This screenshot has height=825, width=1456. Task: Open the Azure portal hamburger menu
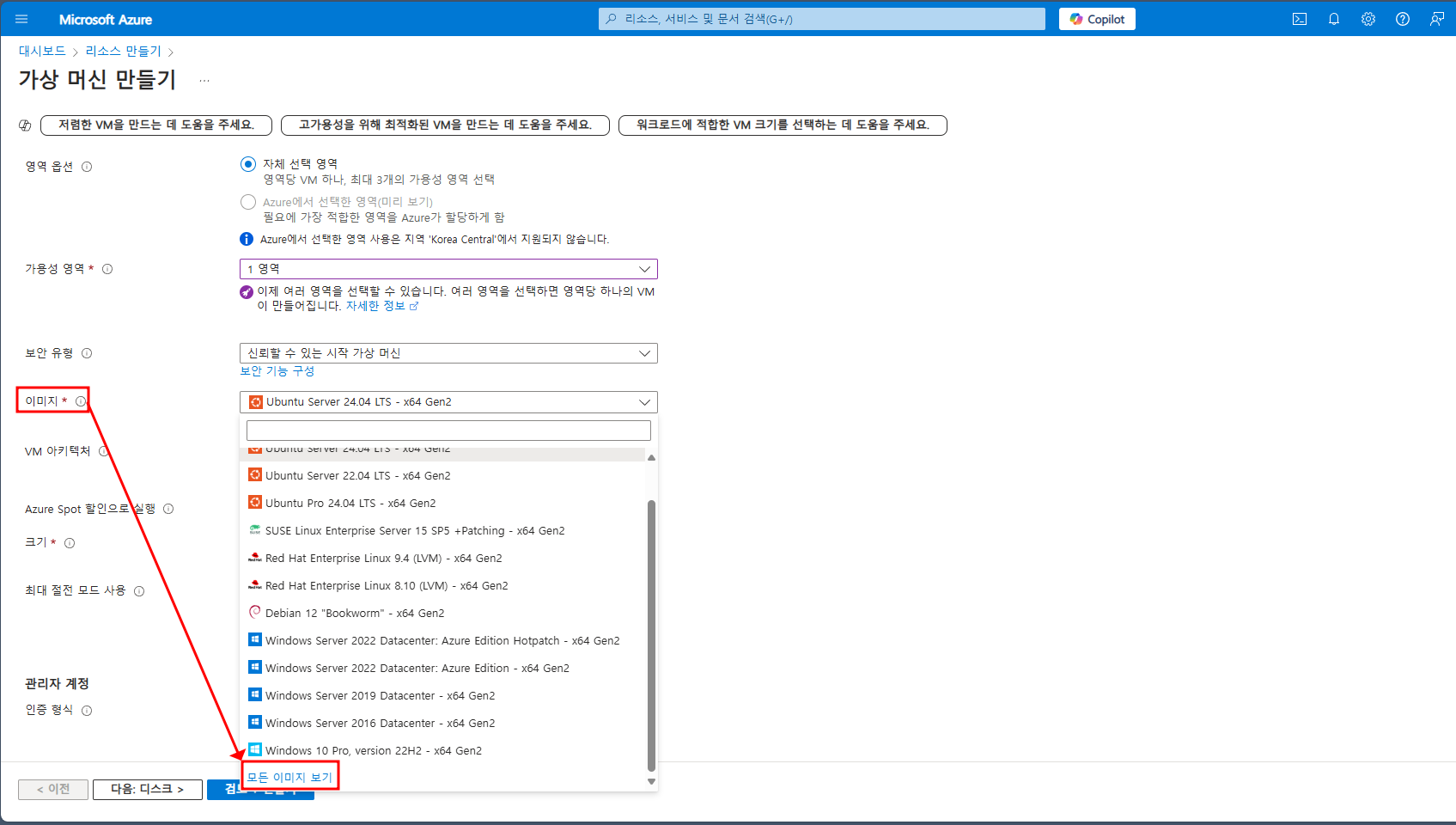coord(21,19)
